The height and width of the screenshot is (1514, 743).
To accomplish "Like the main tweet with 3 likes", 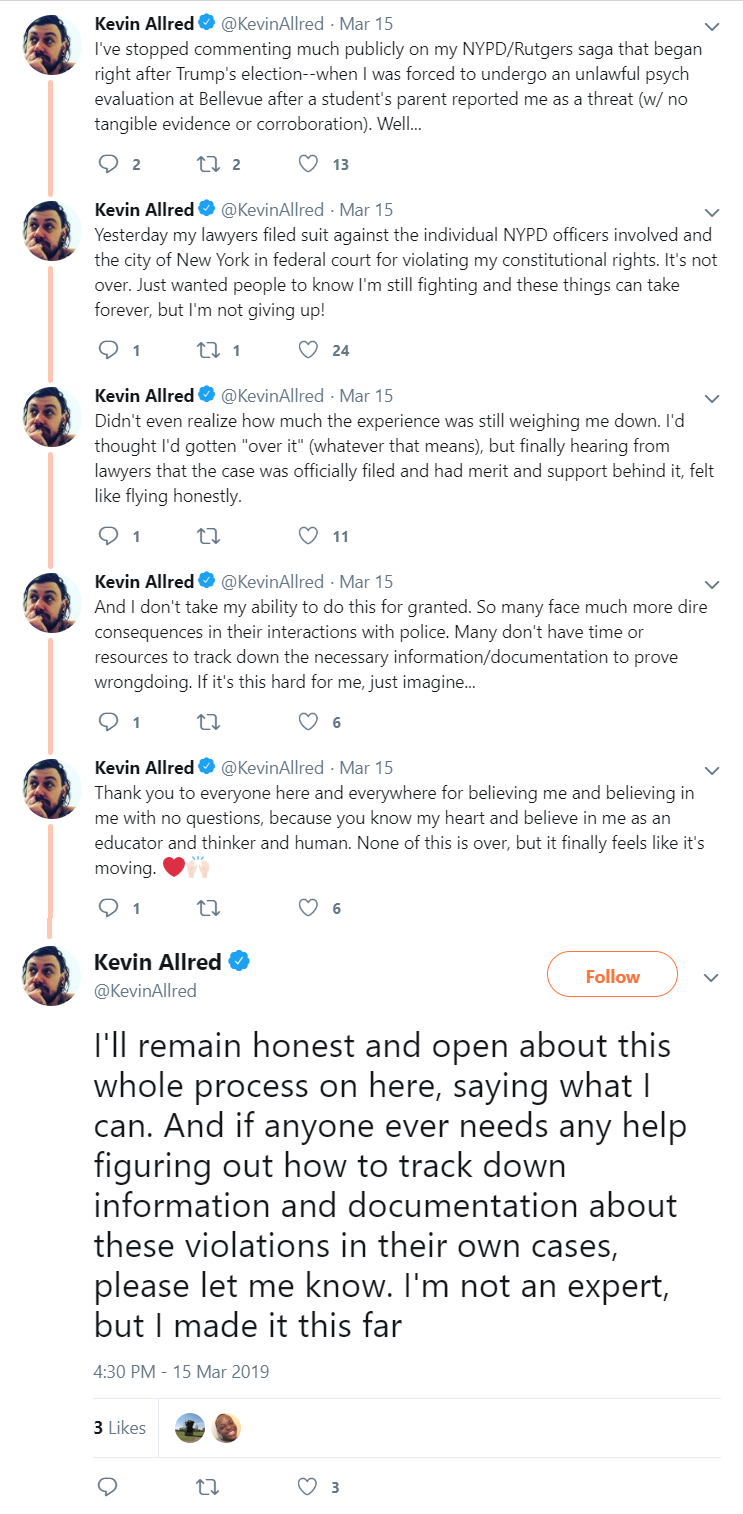I will (x=309, y=1486).
